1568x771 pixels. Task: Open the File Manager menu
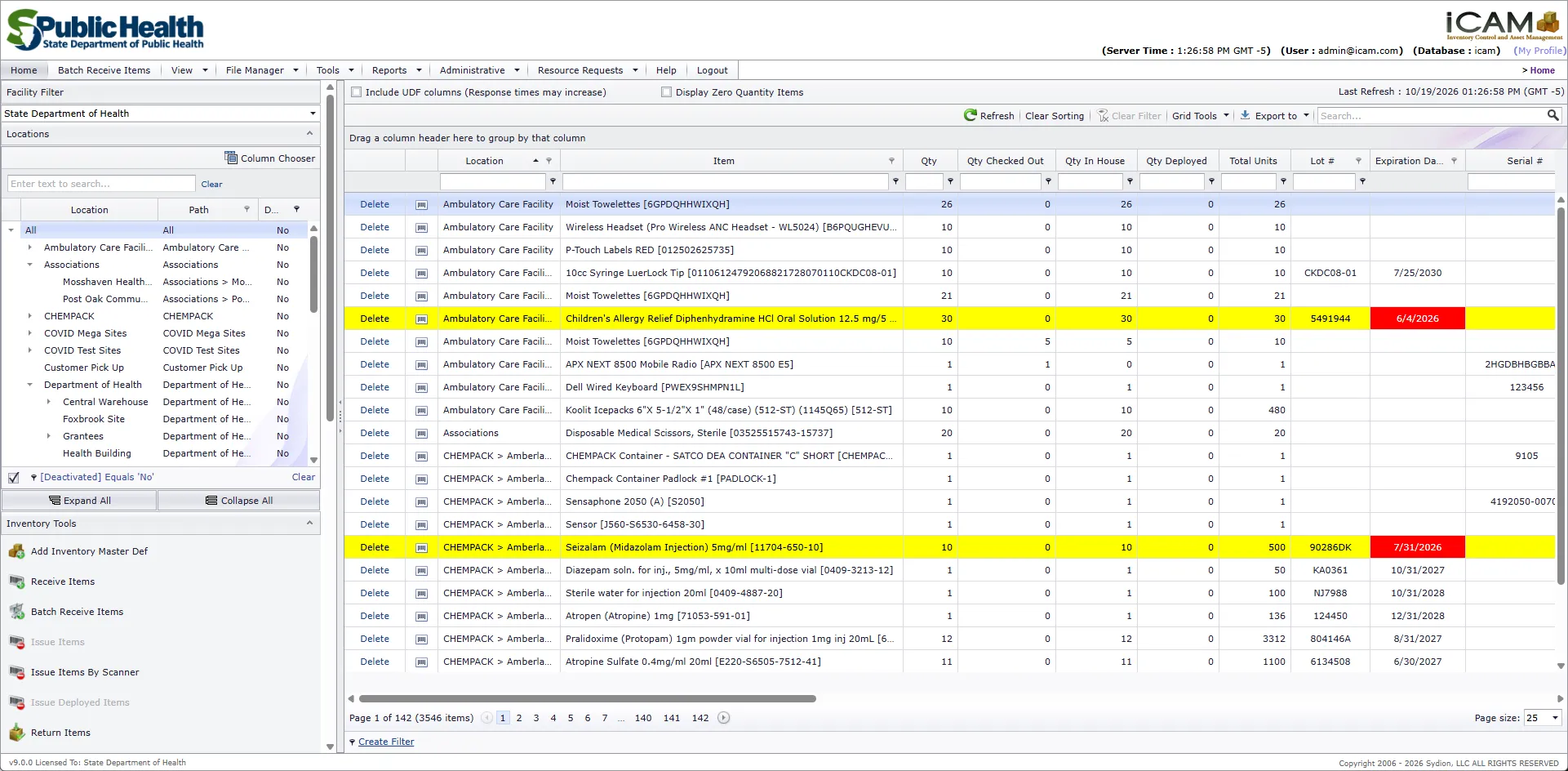coord(262,70)
